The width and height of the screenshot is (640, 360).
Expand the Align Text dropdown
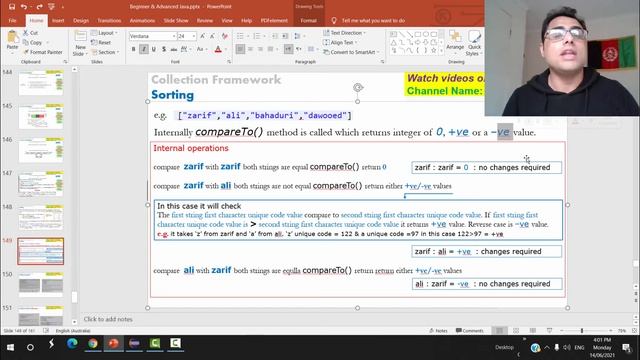click(340, 42)
